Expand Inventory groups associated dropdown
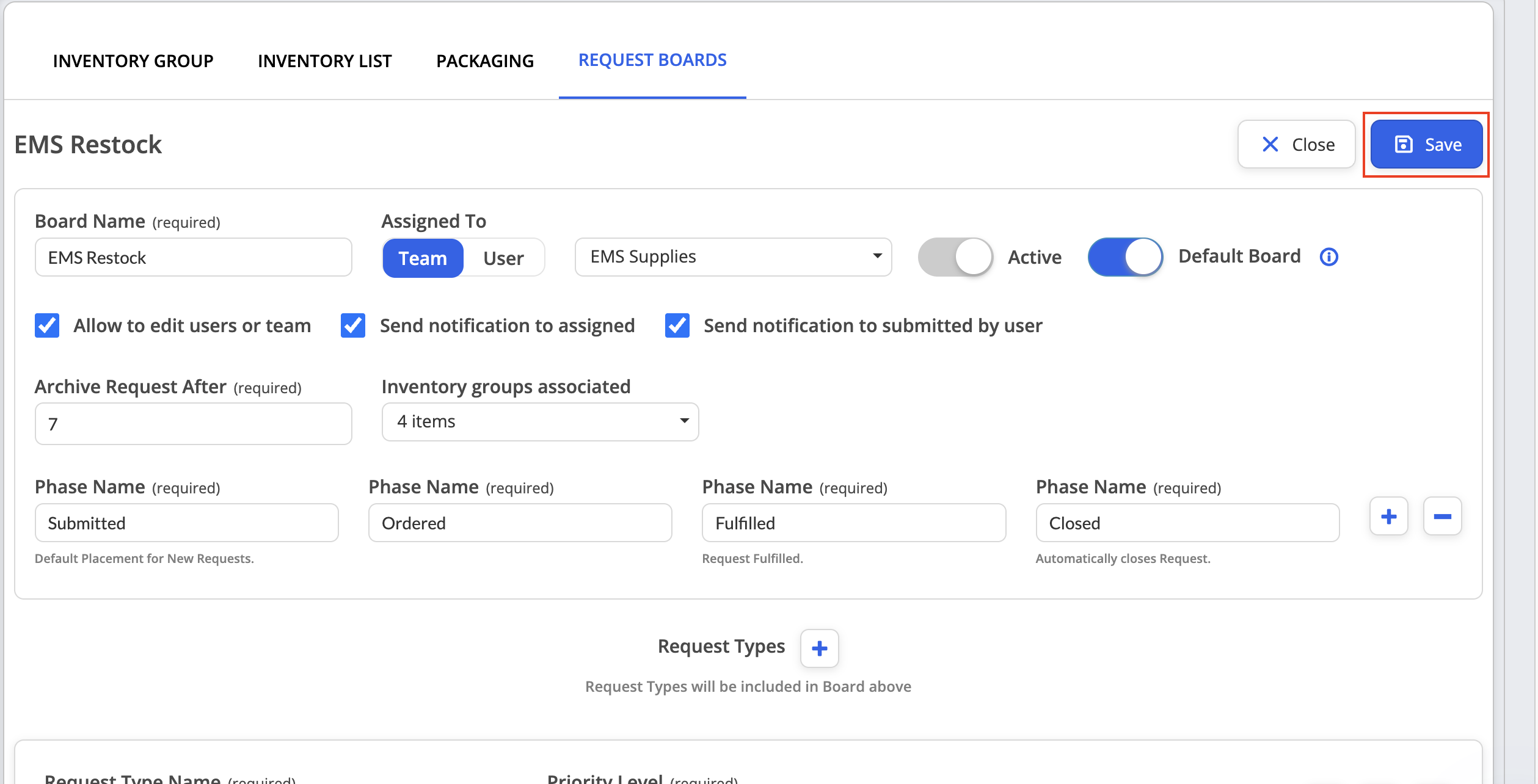1538x784 pixels. (540, 422)
